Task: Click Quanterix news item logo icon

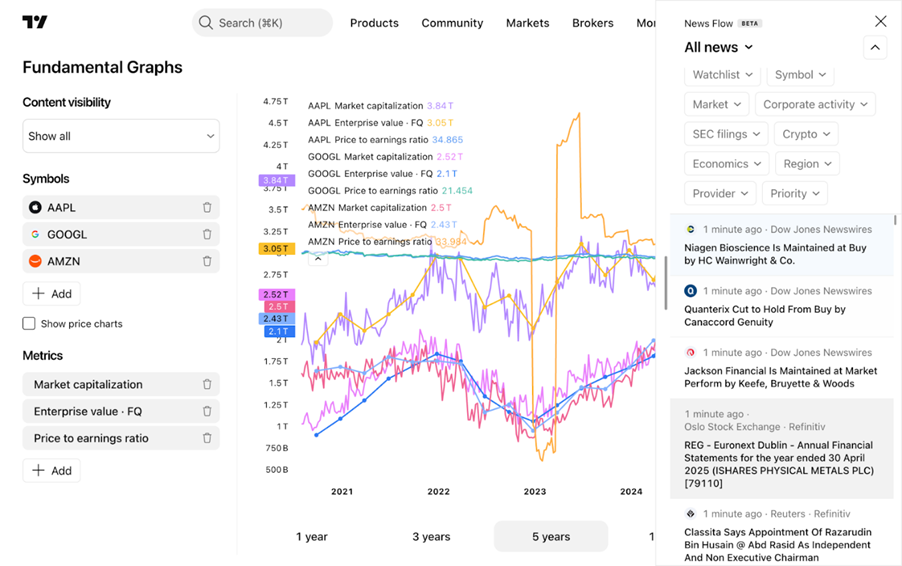Action: tap(690, 290)
